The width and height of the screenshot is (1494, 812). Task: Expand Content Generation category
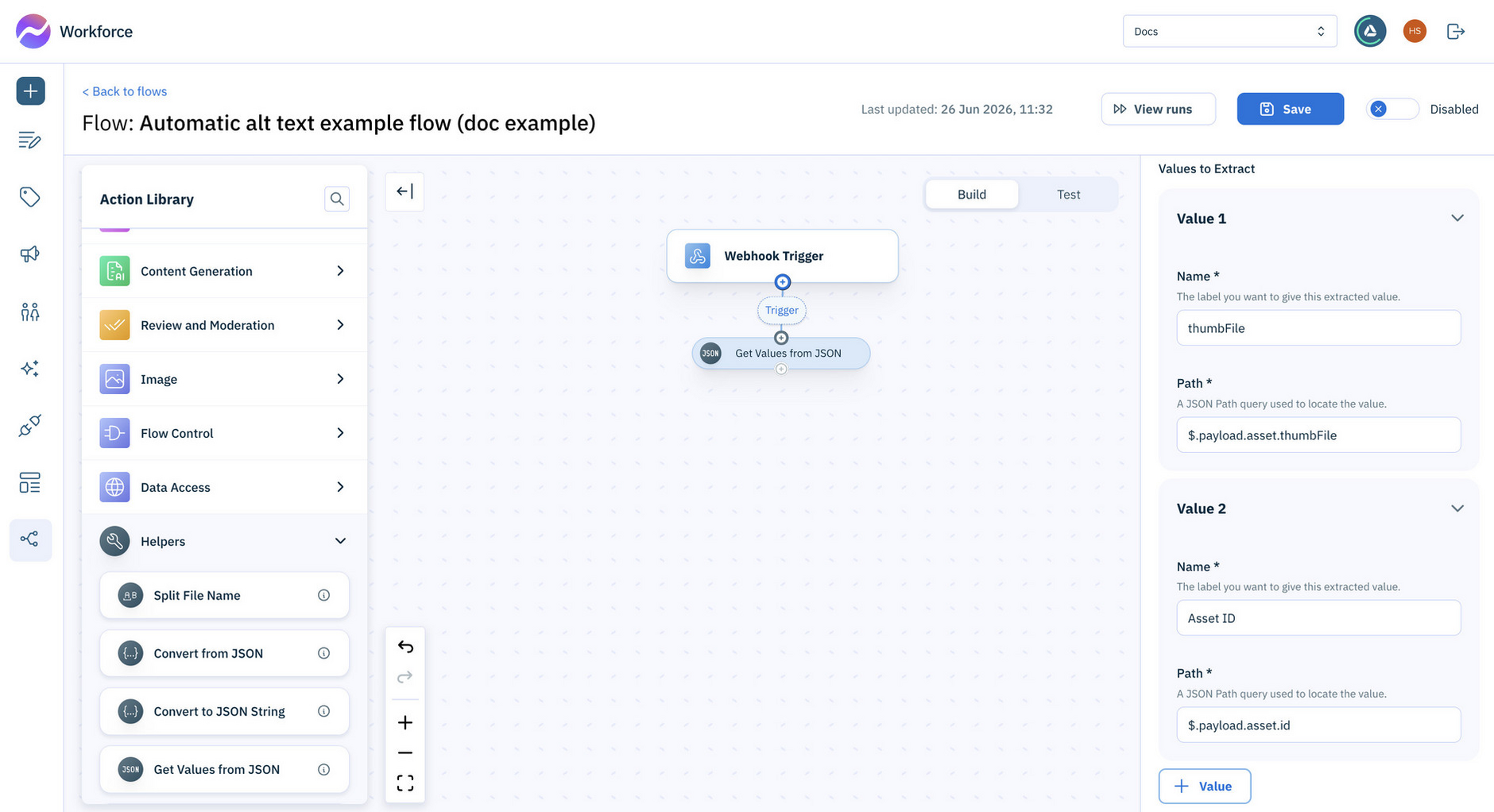point(224,271)
